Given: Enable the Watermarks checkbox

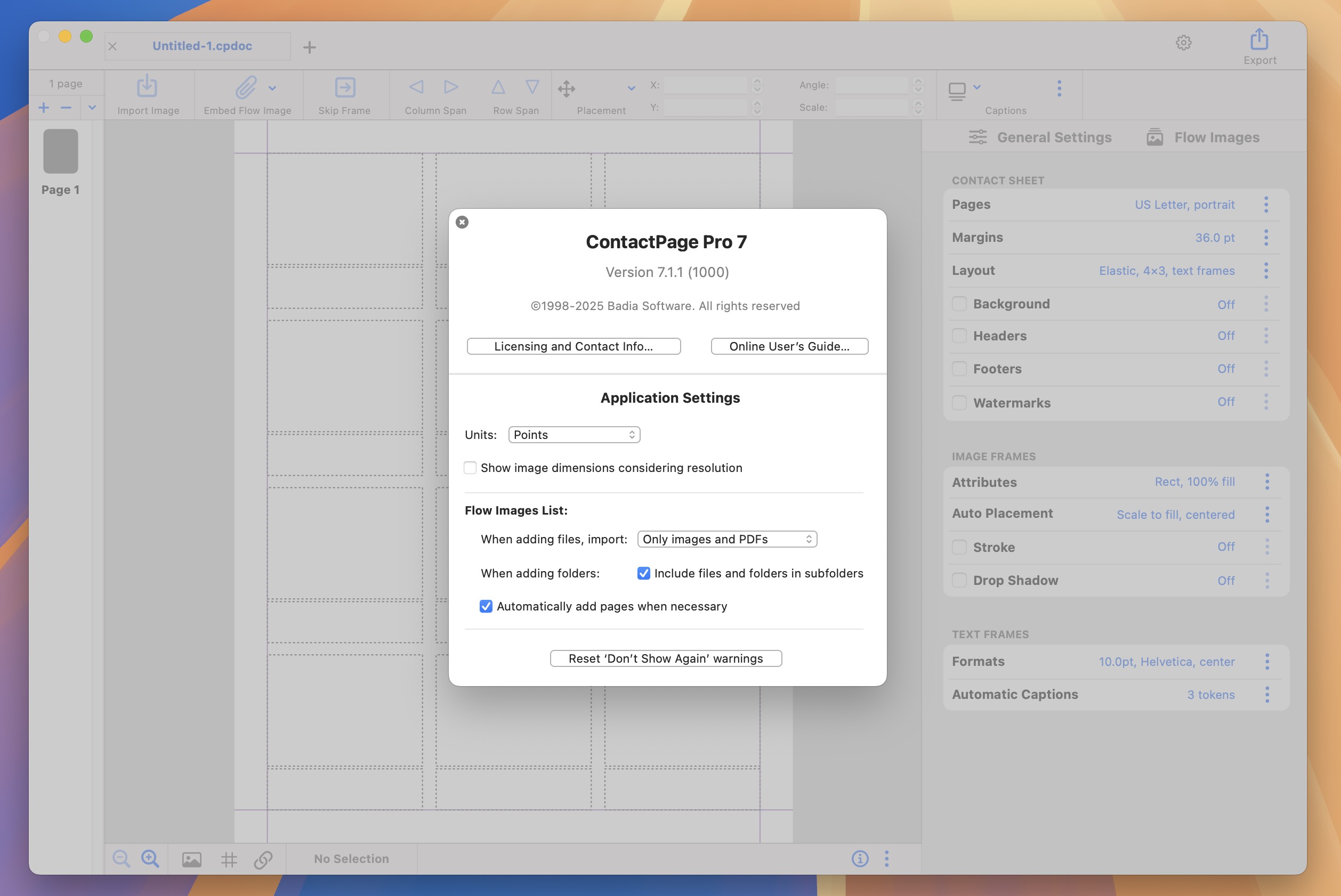Looking at the screenshot, I should [959, 402].
